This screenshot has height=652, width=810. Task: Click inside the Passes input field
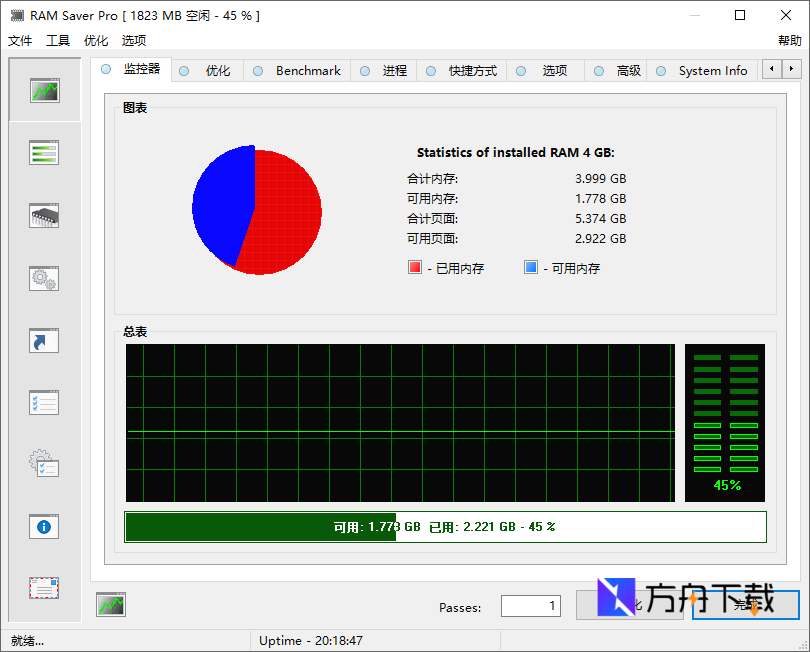[x=530, y=605]
